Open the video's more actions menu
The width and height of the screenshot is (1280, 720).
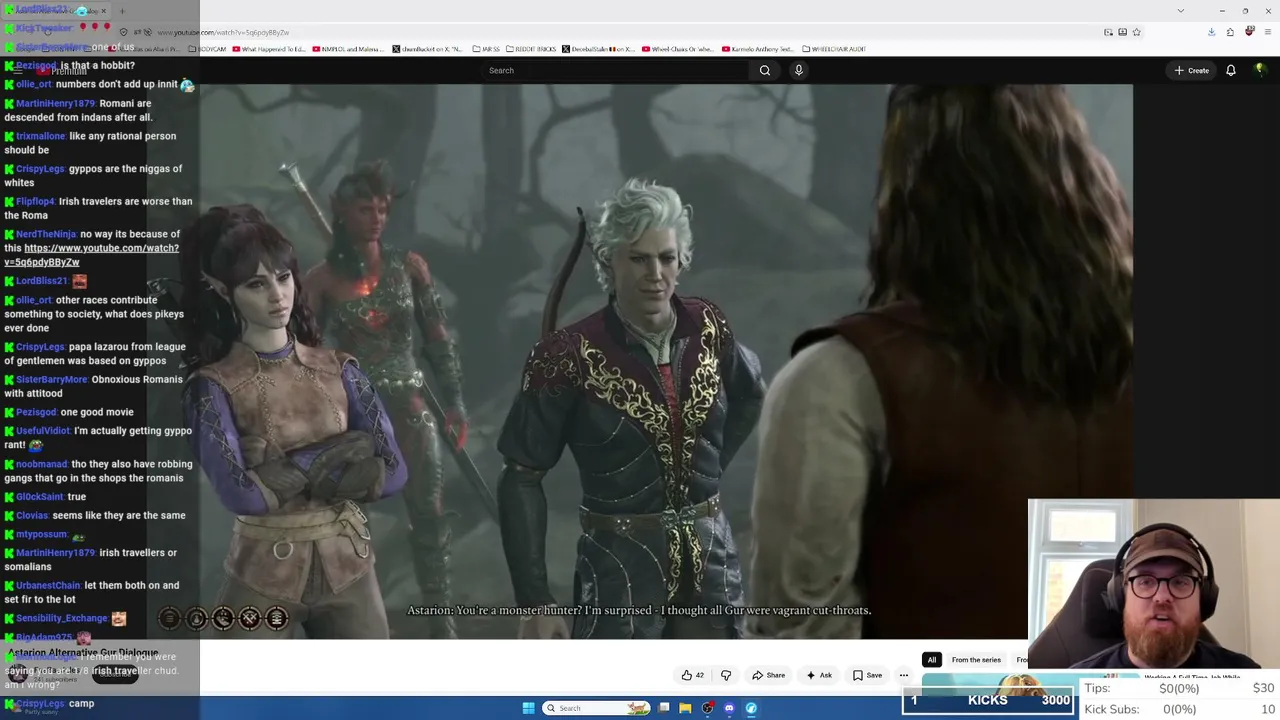[903, 675]
